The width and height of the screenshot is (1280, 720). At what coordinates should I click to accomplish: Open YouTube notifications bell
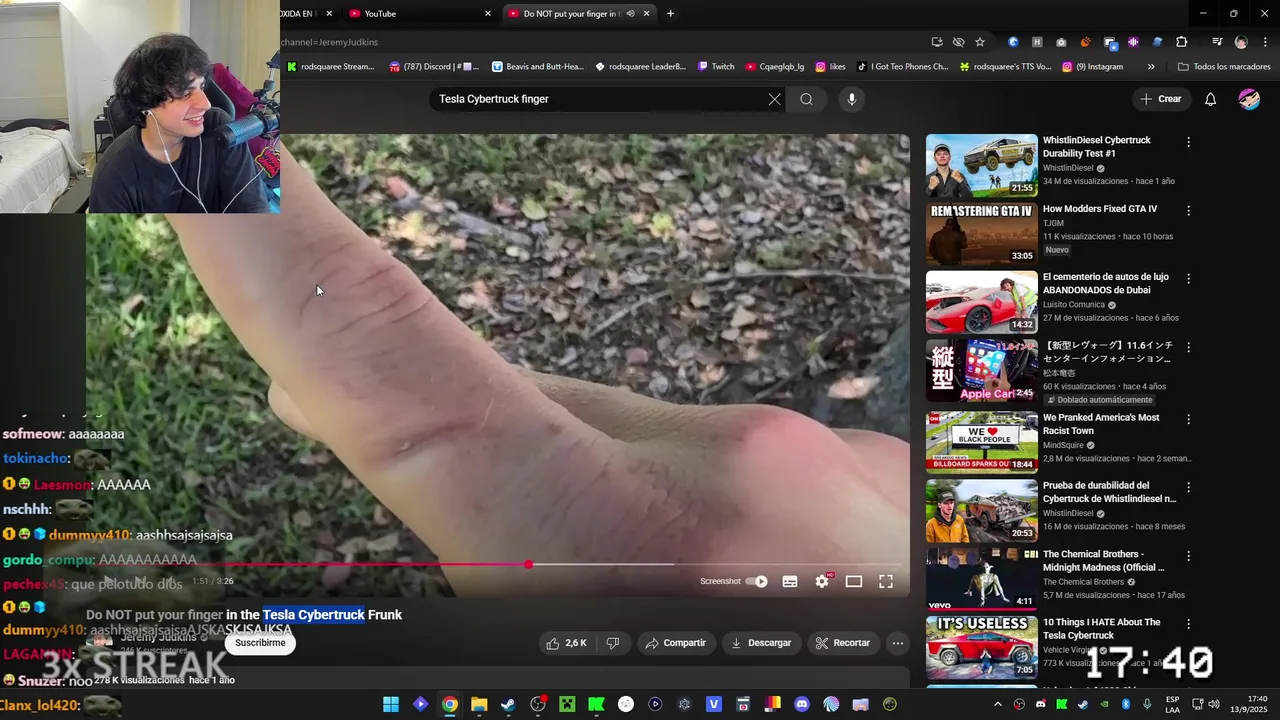click(x=1210, y=99)
